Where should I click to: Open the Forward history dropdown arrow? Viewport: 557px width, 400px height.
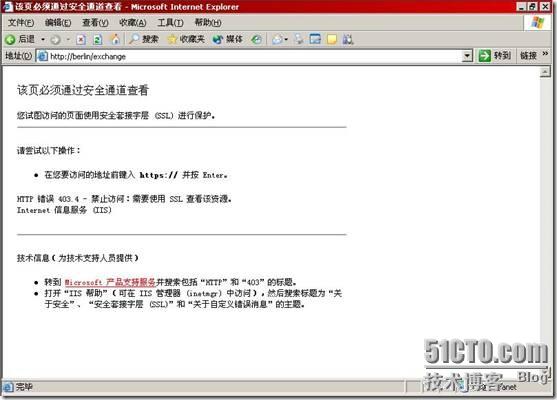click(68, 39)
